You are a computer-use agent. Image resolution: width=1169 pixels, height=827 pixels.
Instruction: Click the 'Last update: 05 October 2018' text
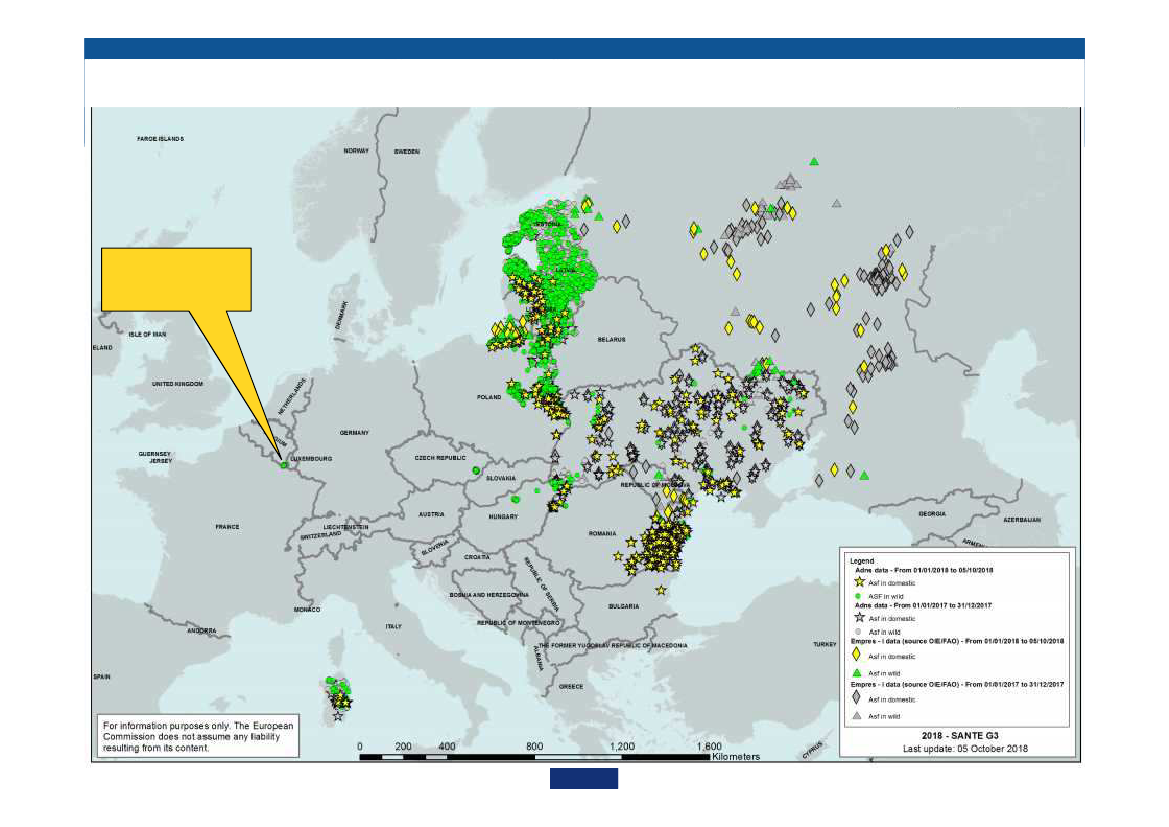coord(964,748)
